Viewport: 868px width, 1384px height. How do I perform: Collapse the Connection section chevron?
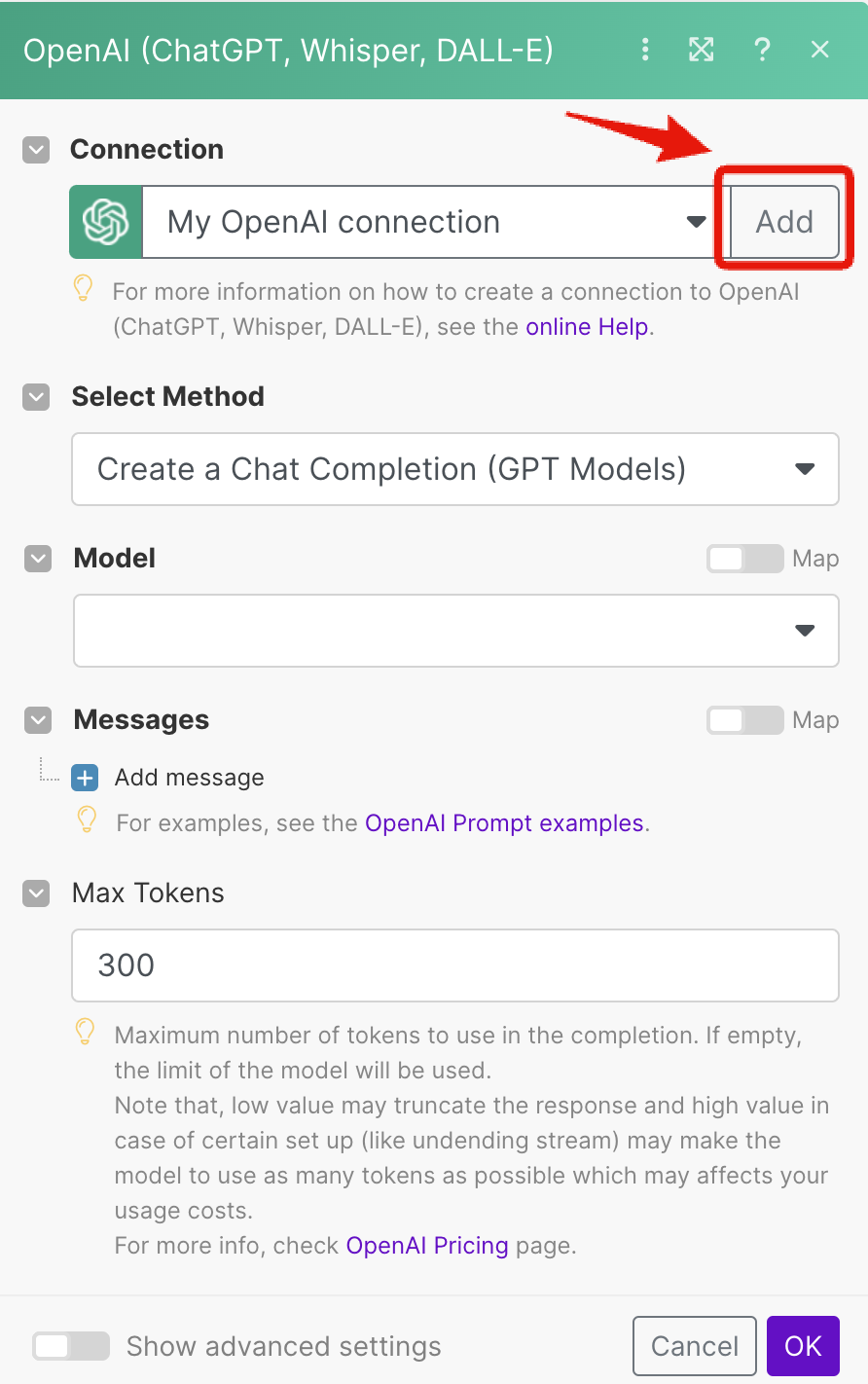point(36,150)
